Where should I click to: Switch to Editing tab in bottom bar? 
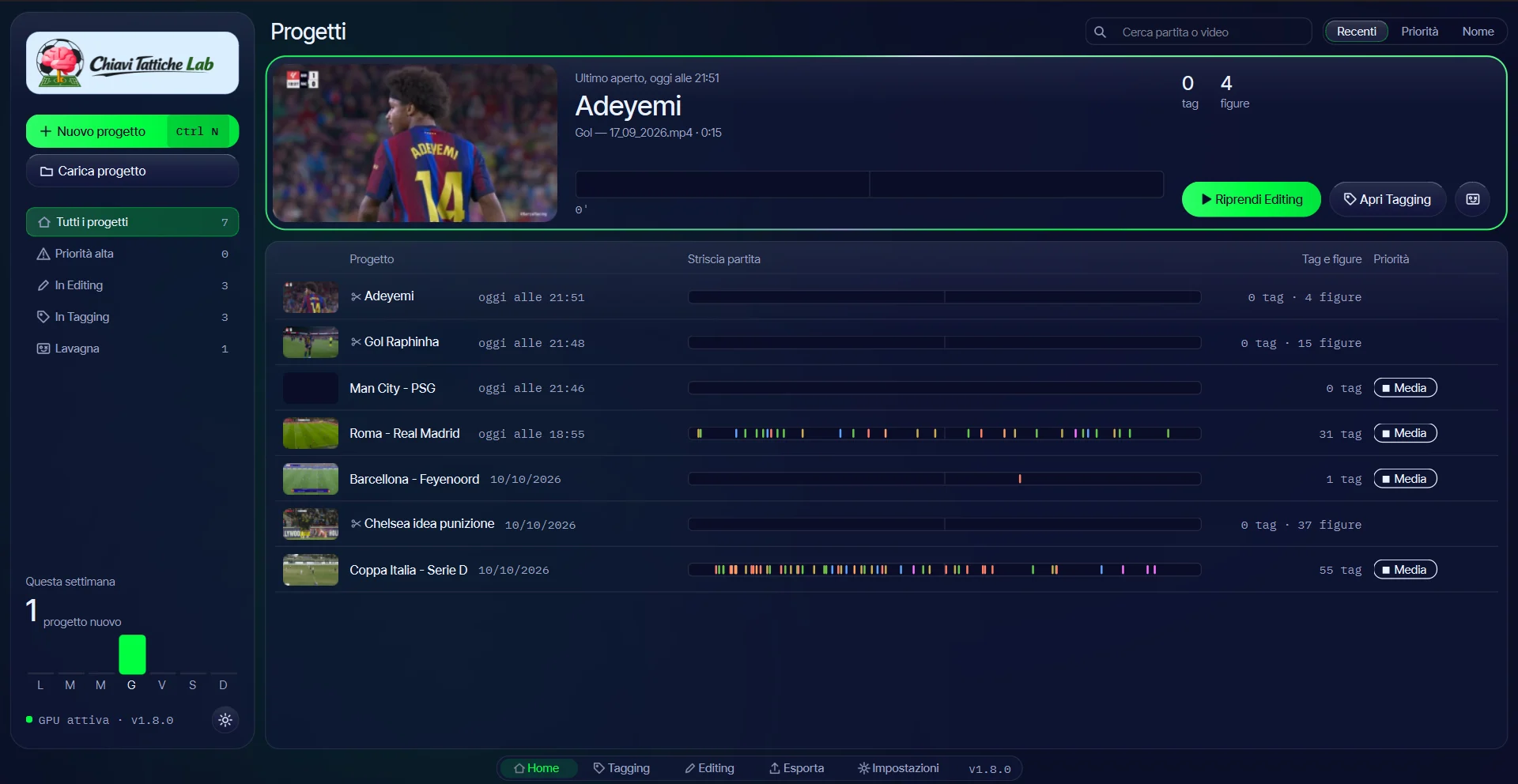710,768
